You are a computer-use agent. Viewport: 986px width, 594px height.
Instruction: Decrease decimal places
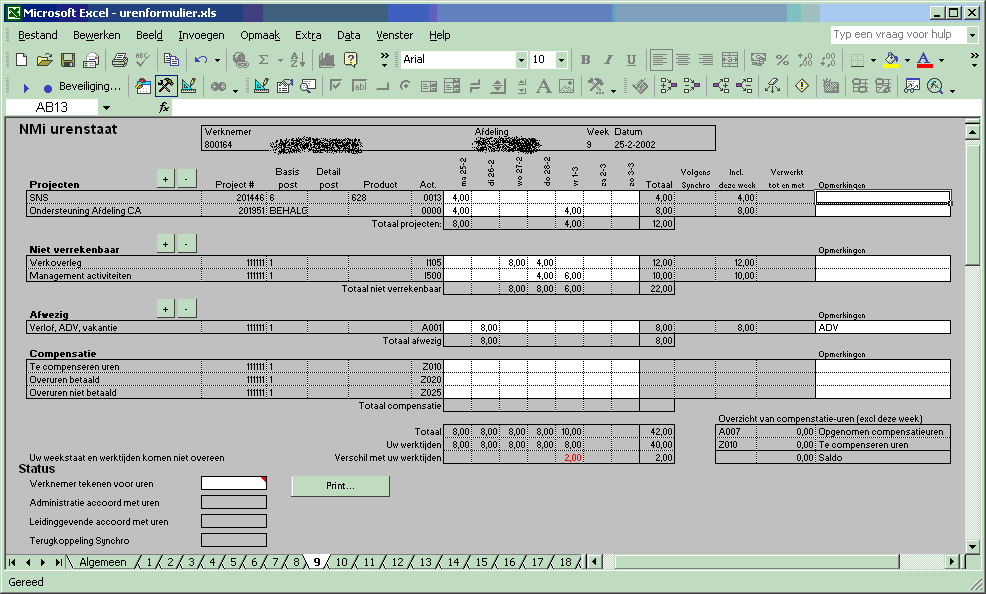click(x=828, y=60)
